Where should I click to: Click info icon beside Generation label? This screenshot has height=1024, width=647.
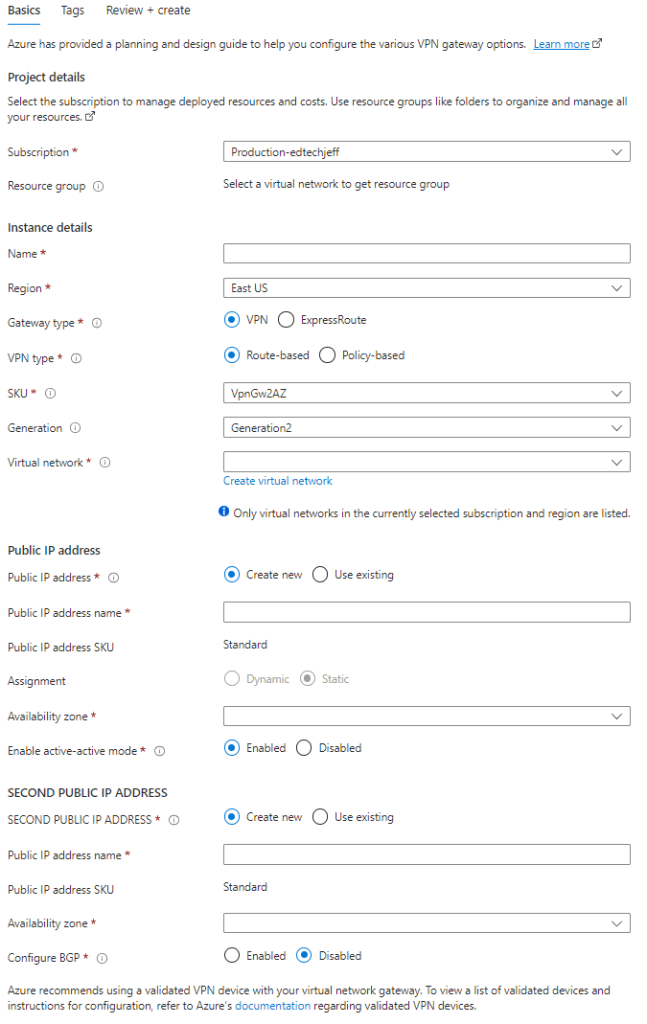(76, 428)
